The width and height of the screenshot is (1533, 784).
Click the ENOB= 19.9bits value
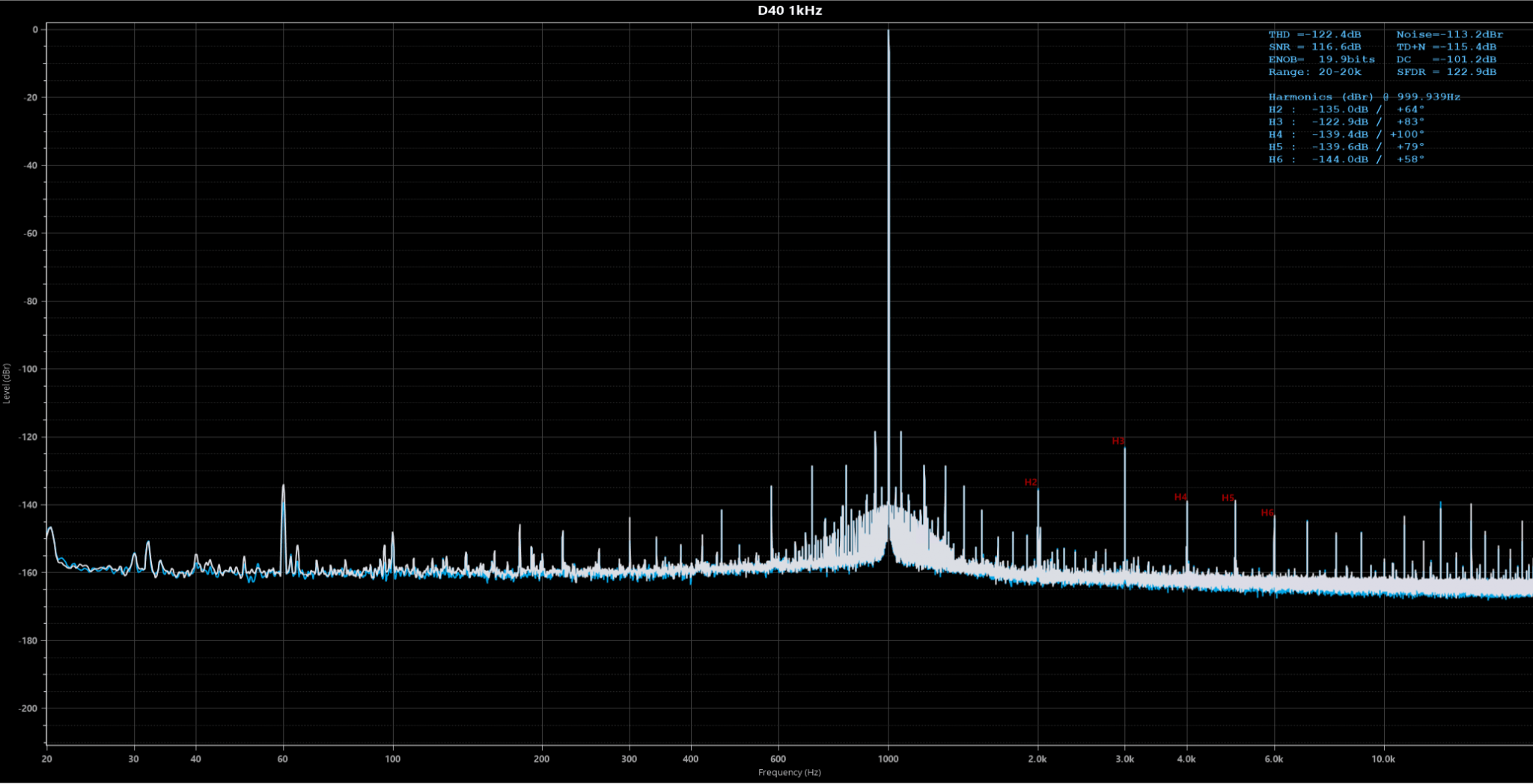tap(1321, 60)
